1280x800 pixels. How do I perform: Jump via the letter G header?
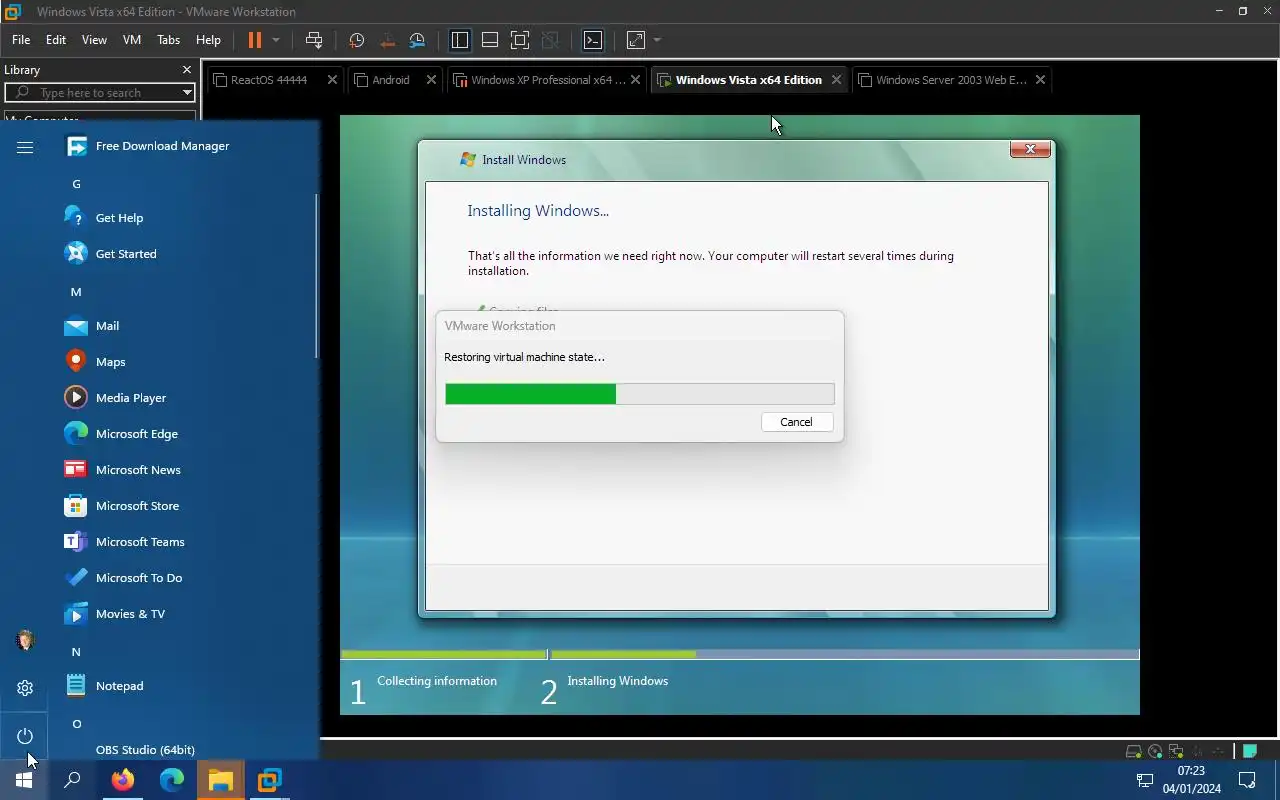[76, 184]
